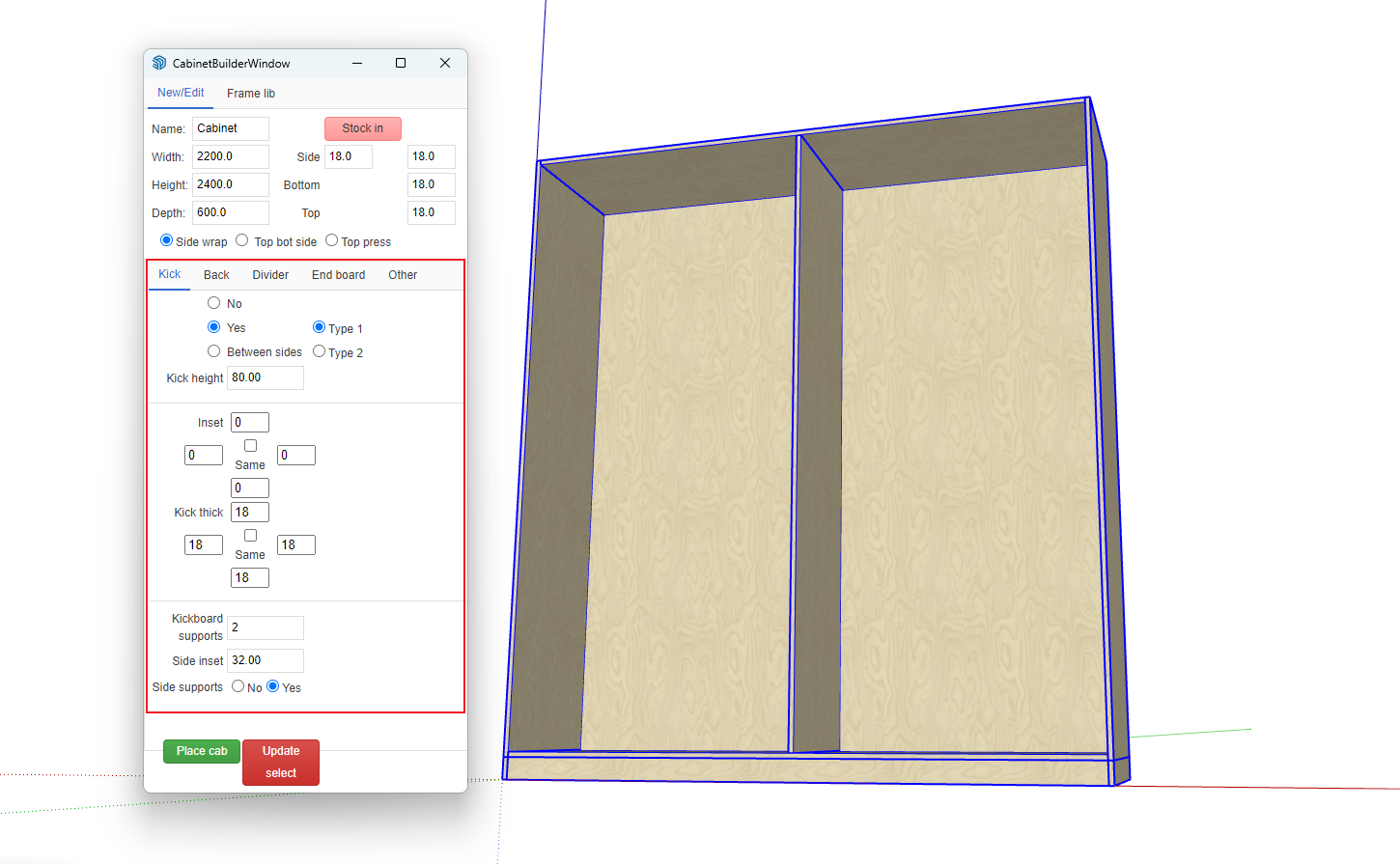The image size is (1400, 864).
Task: Open the Divider tab
Action: click(270, 275)
